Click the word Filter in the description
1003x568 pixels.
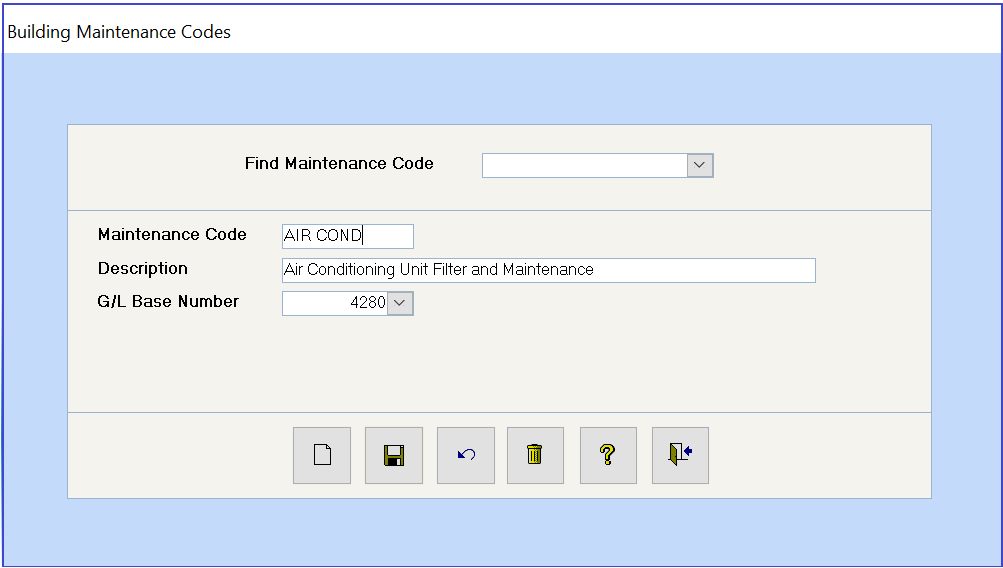click(x=450, y=270)
